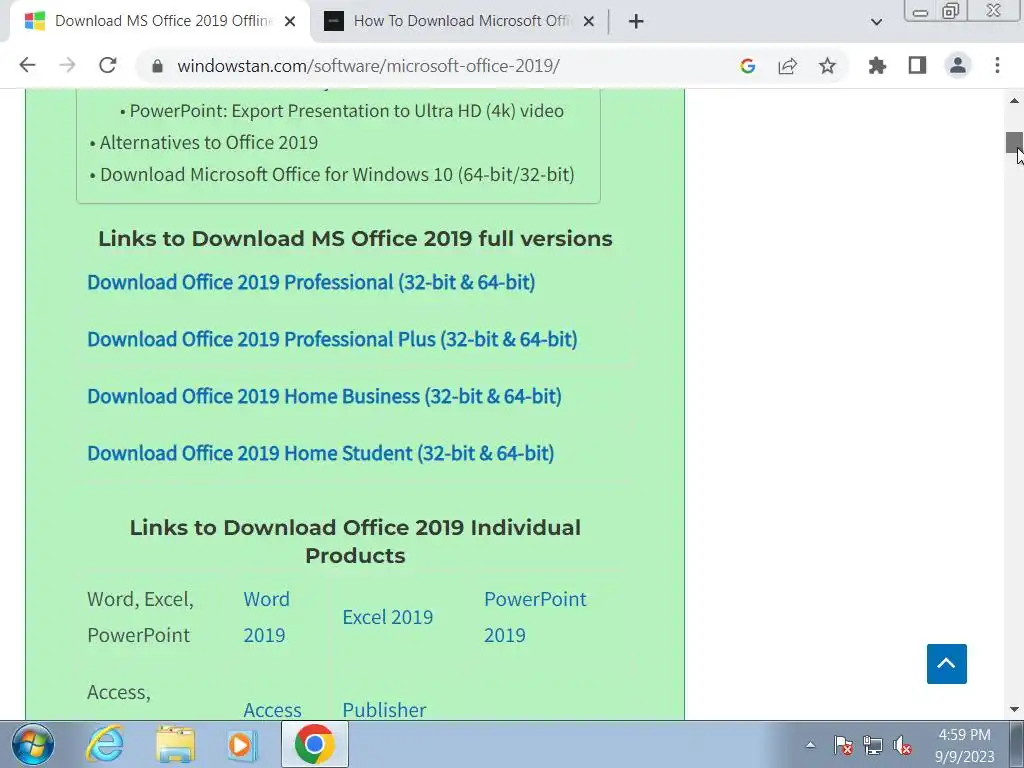Share this page icon
Viewport: 1024px width, 768px height.
click(x=788, y=66)
